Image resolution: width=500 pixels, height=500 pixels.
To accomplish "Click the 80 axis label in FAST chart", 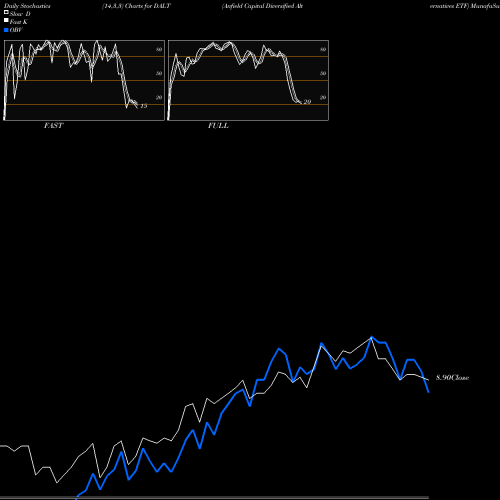I will [x=159, y=49].
